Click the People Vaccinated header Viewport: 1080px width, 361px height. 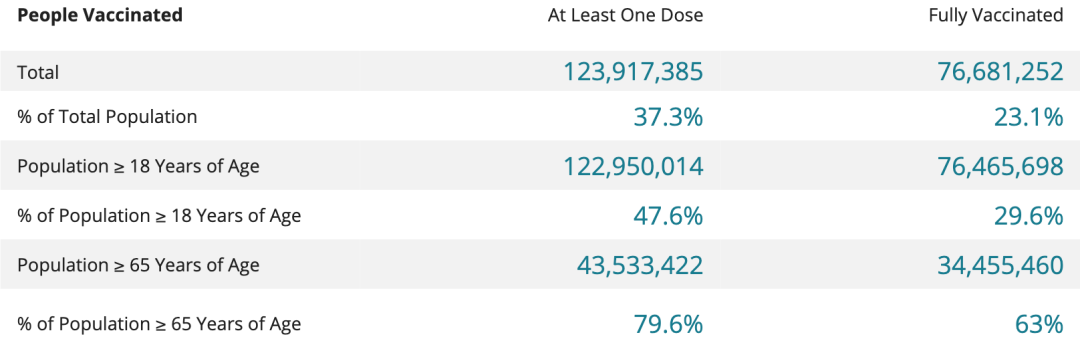coord(100,15)
